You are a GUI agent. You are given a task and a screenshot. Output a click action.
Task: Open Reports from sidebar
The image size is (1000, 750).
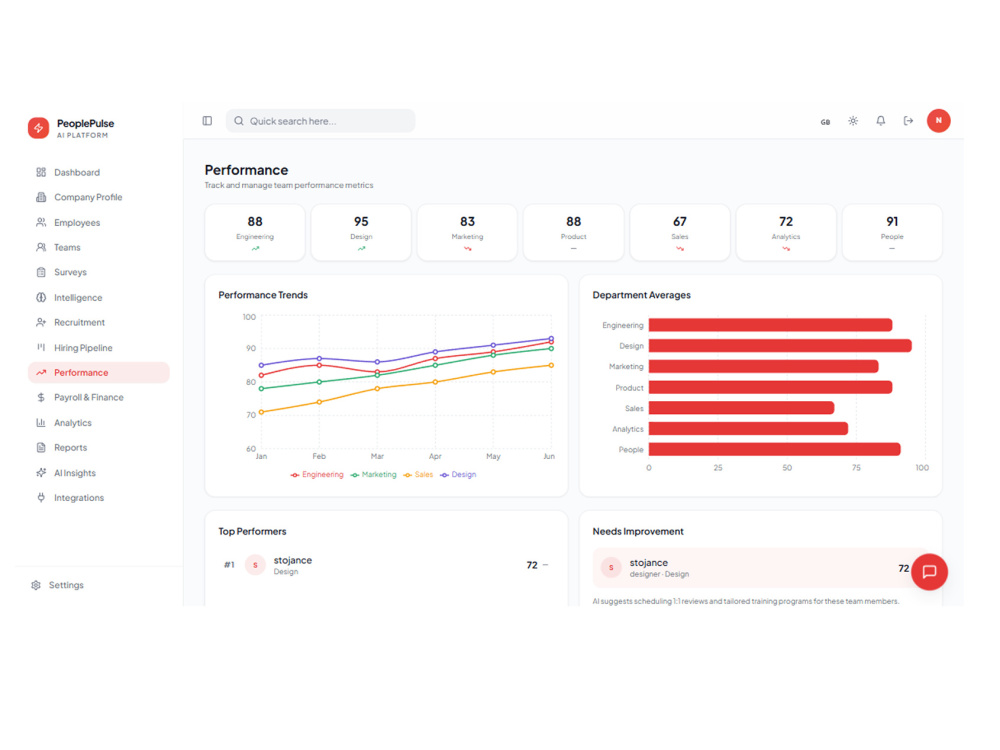tap(99, 448)
